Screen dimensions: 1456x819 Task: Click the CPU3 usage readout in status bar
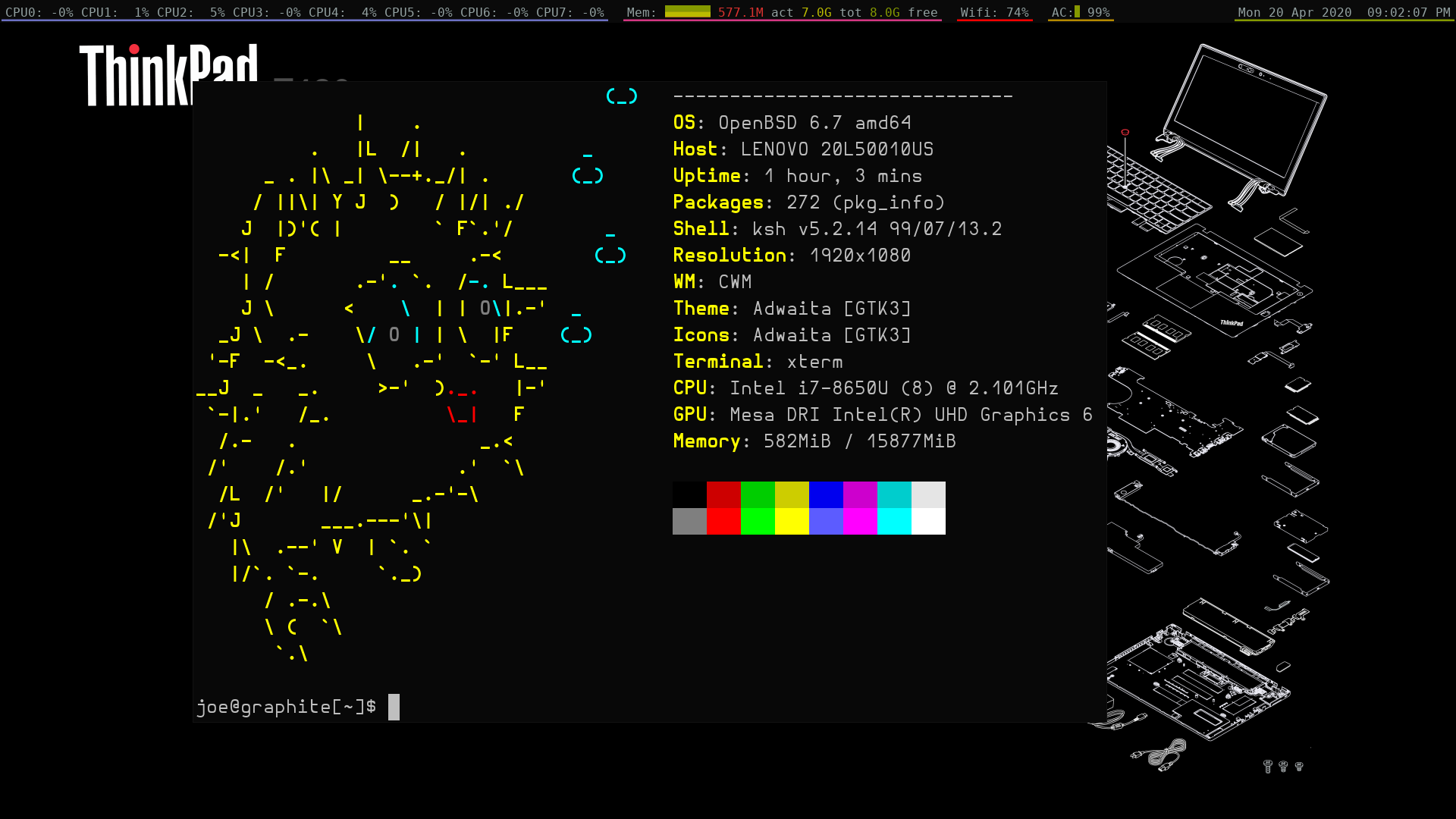tap(266, 12)
